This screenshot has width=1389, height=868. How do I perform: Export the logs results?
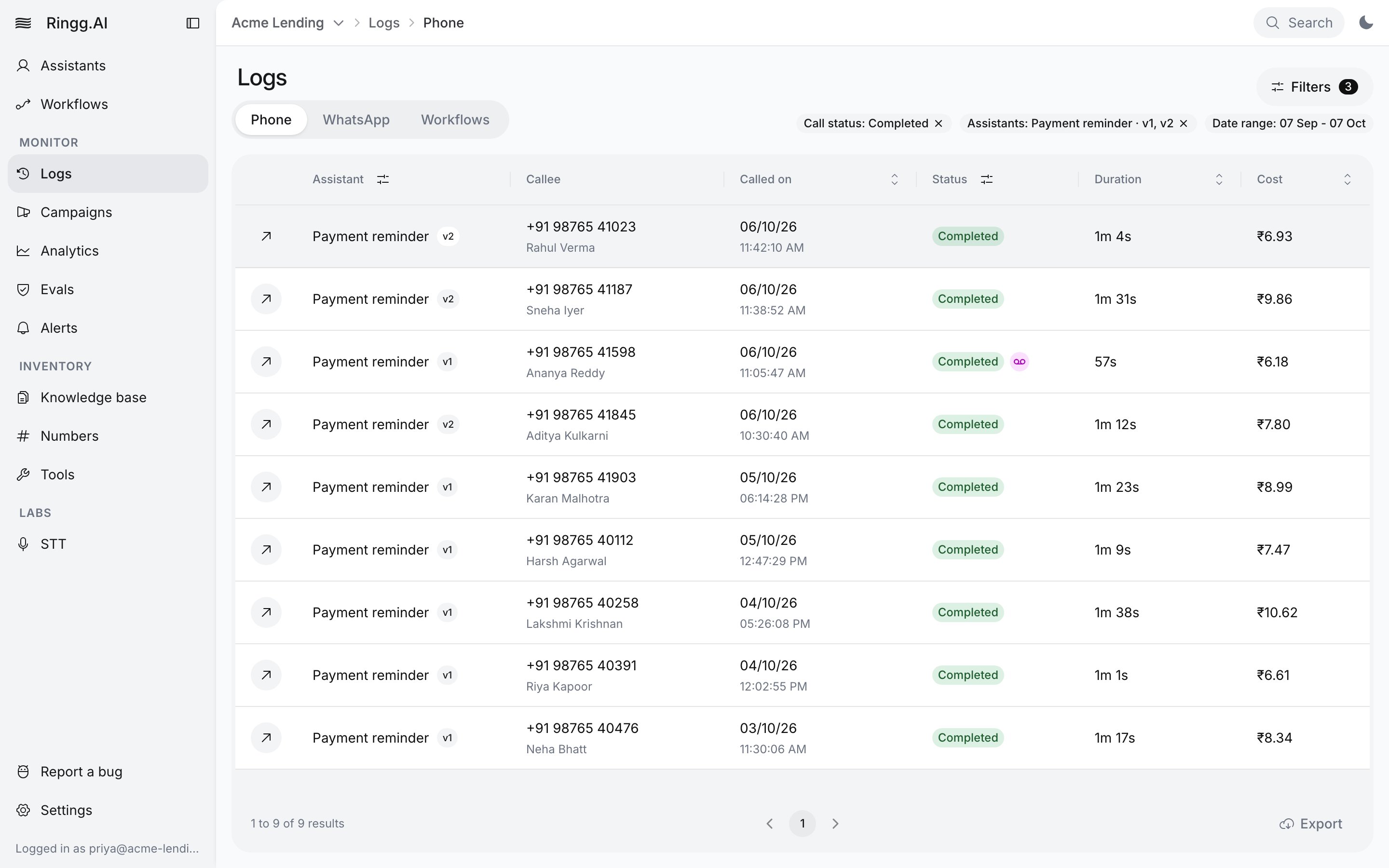pos(1311,823)
